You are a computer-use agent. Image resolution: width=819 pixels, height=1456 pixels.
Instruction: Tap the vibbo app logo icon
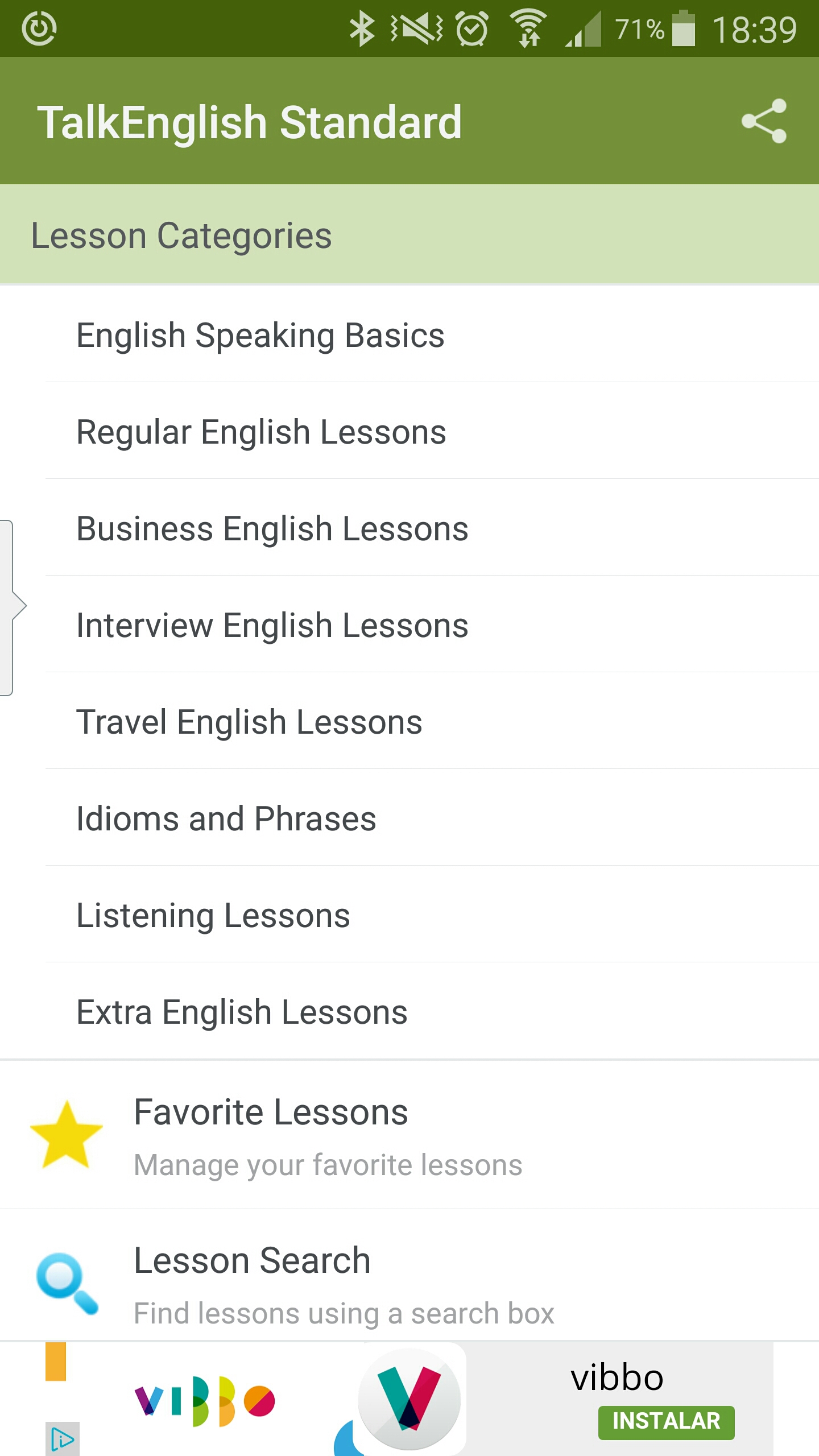point(409,1399)
